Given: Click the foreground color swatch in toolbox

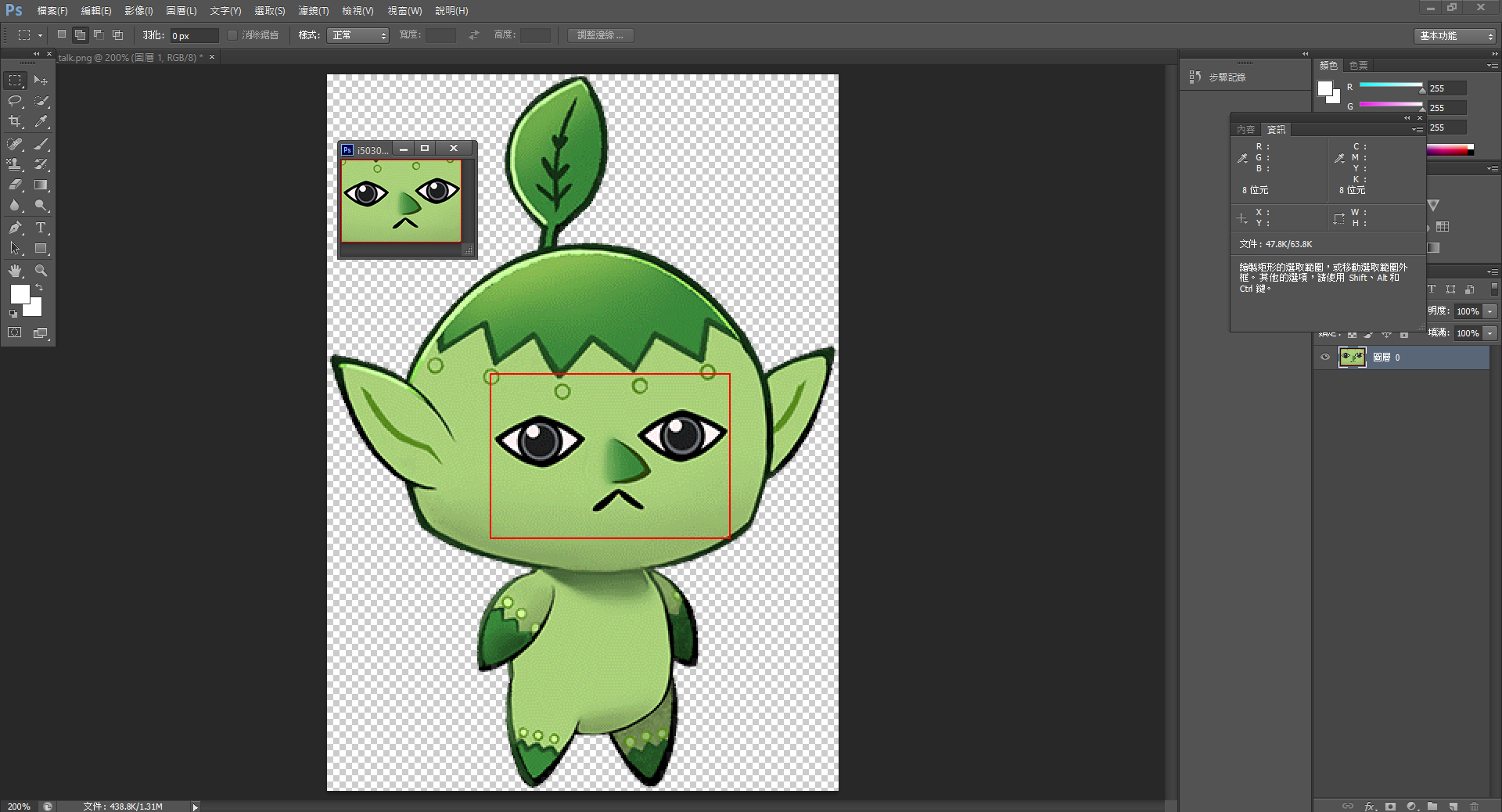Looking at the screenshot, I should click(20, 294).
